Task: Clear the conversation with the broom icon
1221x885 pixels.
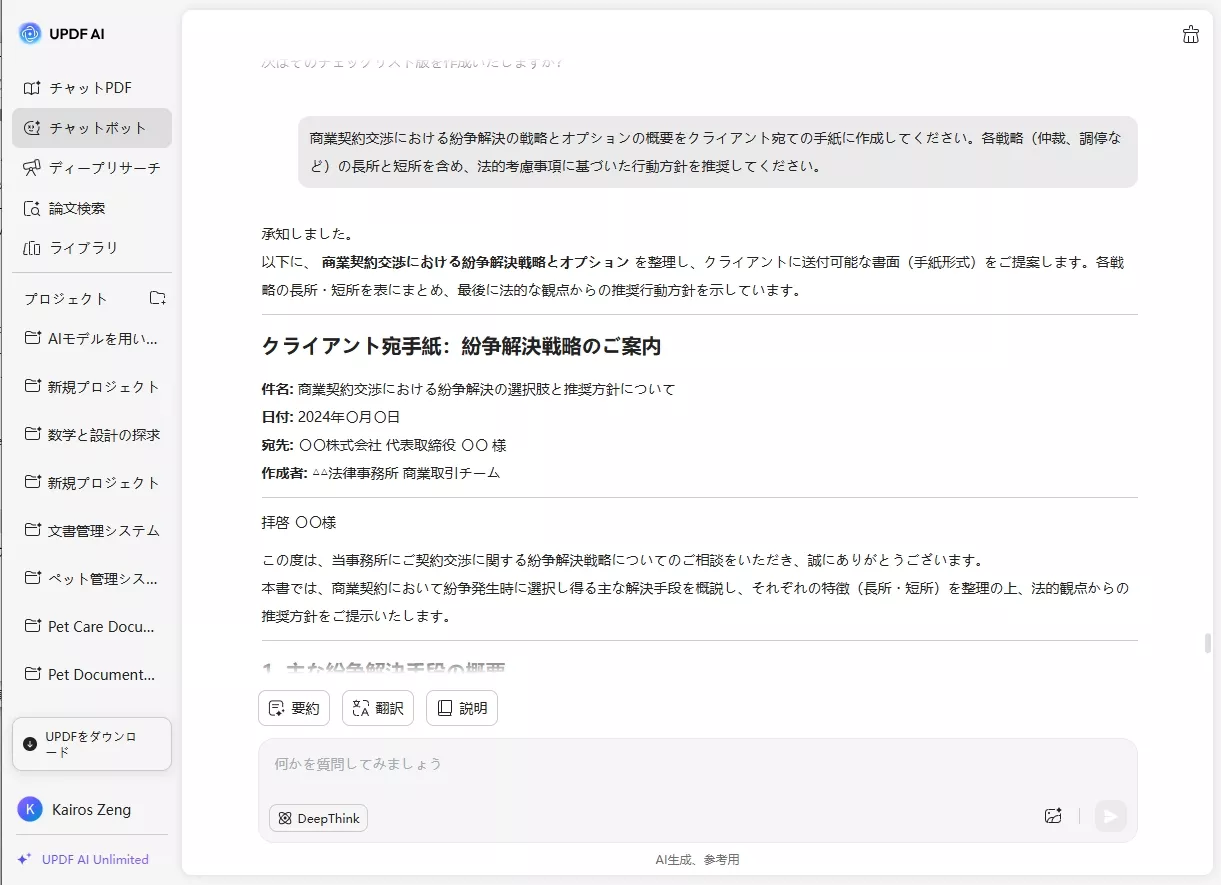Action: 1190,33
